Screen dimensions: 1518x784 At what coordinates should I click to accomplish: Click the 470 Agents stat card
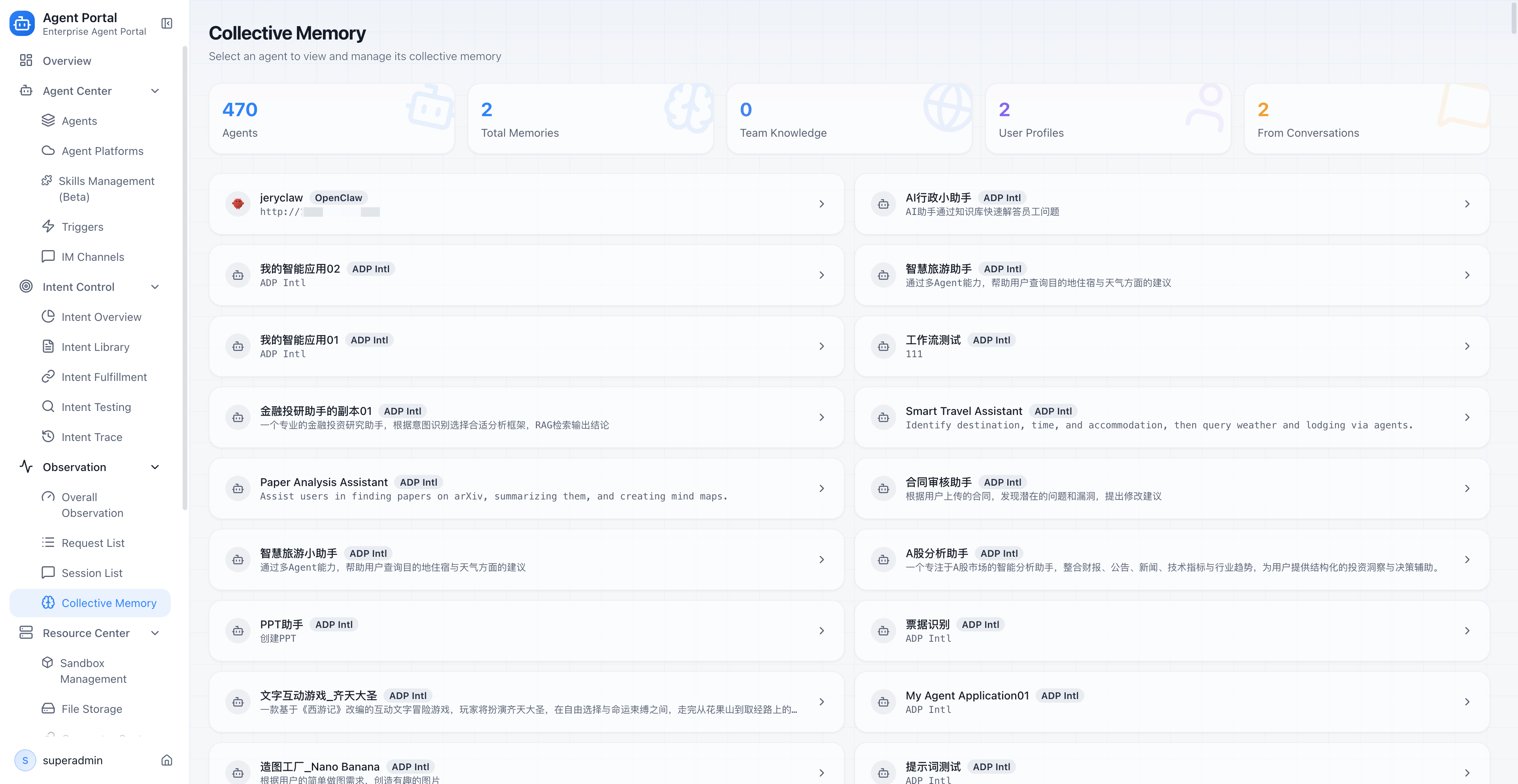point(331,119)
